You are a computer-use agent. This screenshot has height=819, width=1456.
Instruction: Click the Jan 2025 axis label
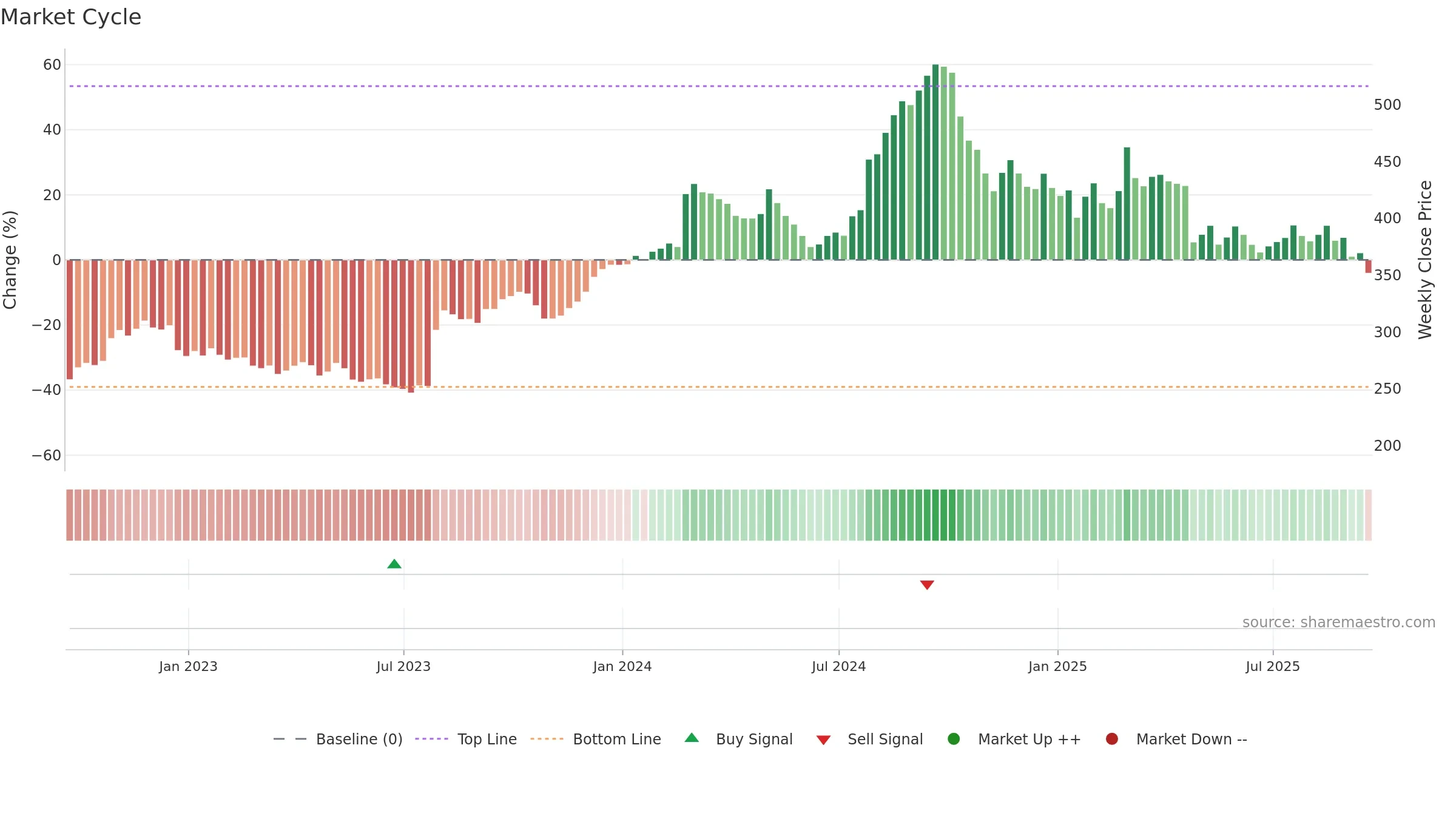[x=1057, y=666]
